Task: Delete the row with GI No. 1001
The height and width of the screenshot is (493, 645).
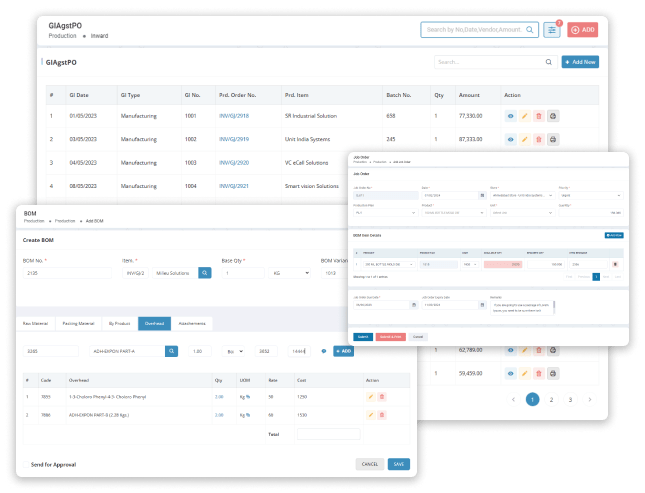Action: click(538, 116)
